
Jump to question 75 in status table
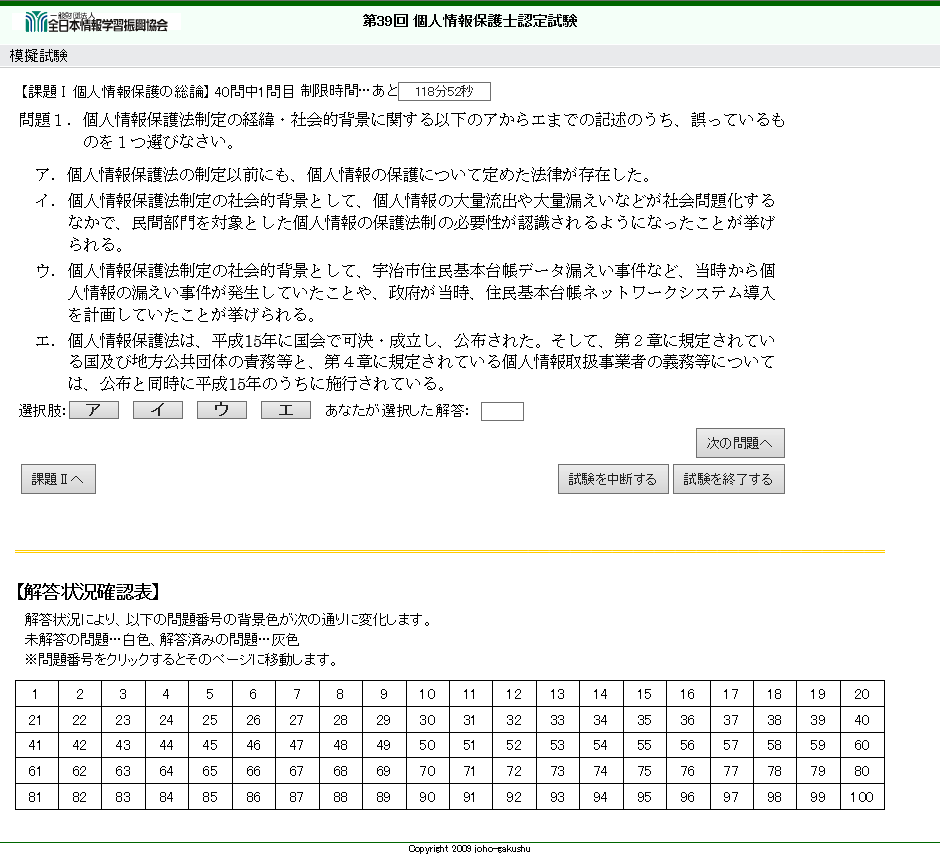tap(644, 771)
